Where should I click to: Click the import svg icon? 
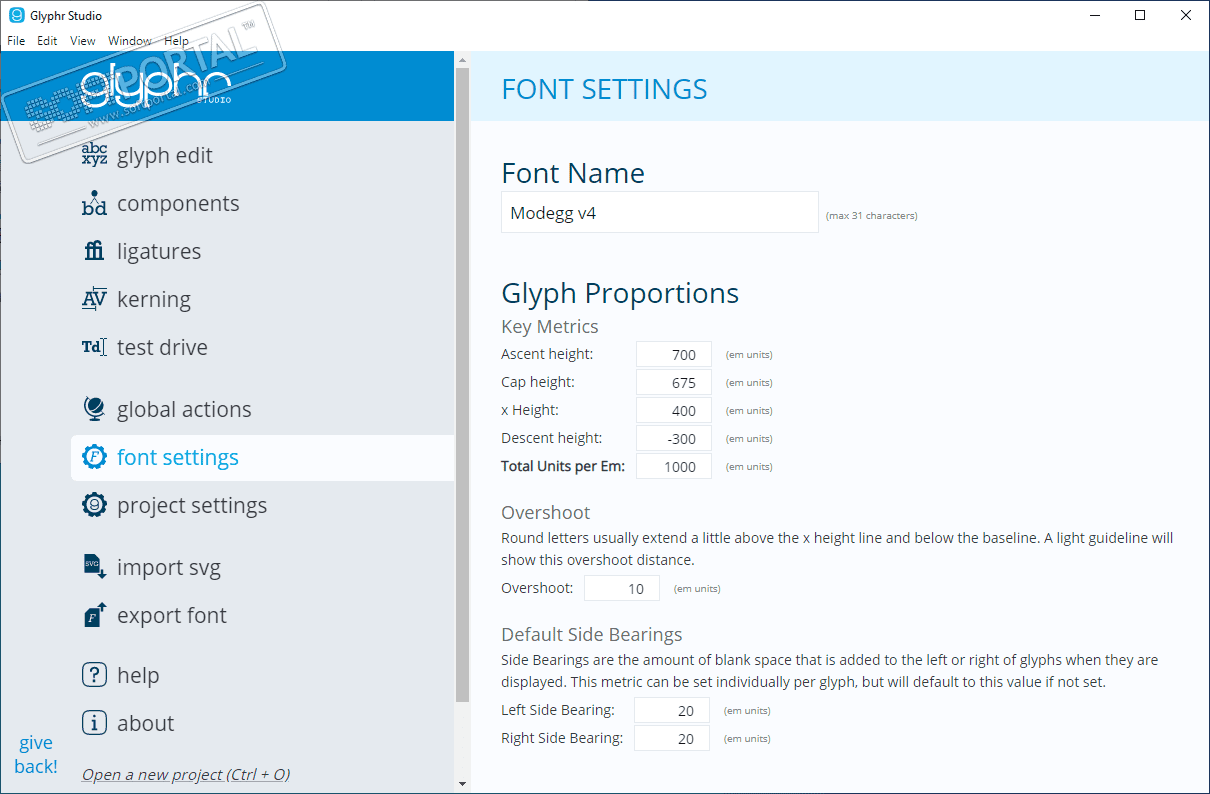pos(94,567)
